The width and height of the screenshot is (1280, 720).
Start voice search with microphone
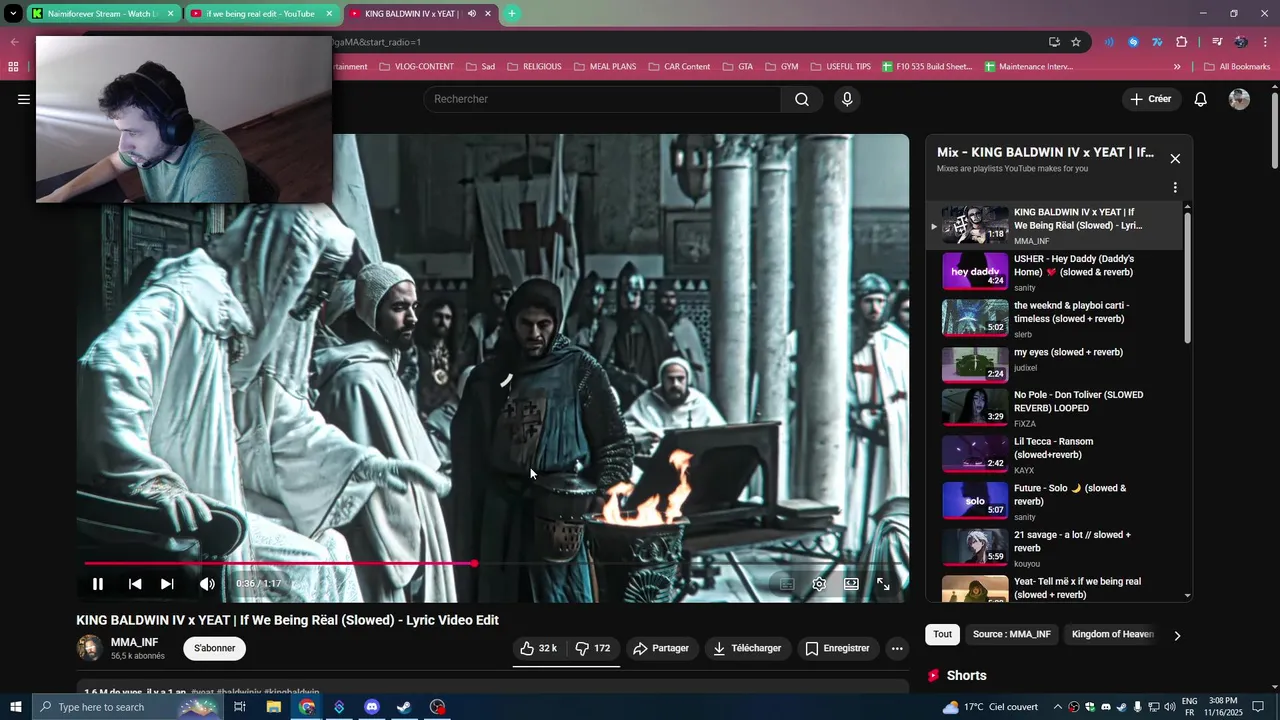(847, 99)
